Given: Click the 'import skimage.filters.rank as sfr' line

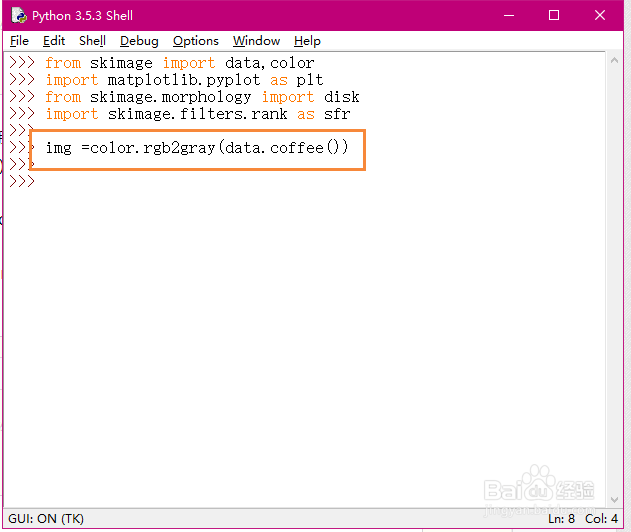Looking at the screenshot, I should coord(198,114).
